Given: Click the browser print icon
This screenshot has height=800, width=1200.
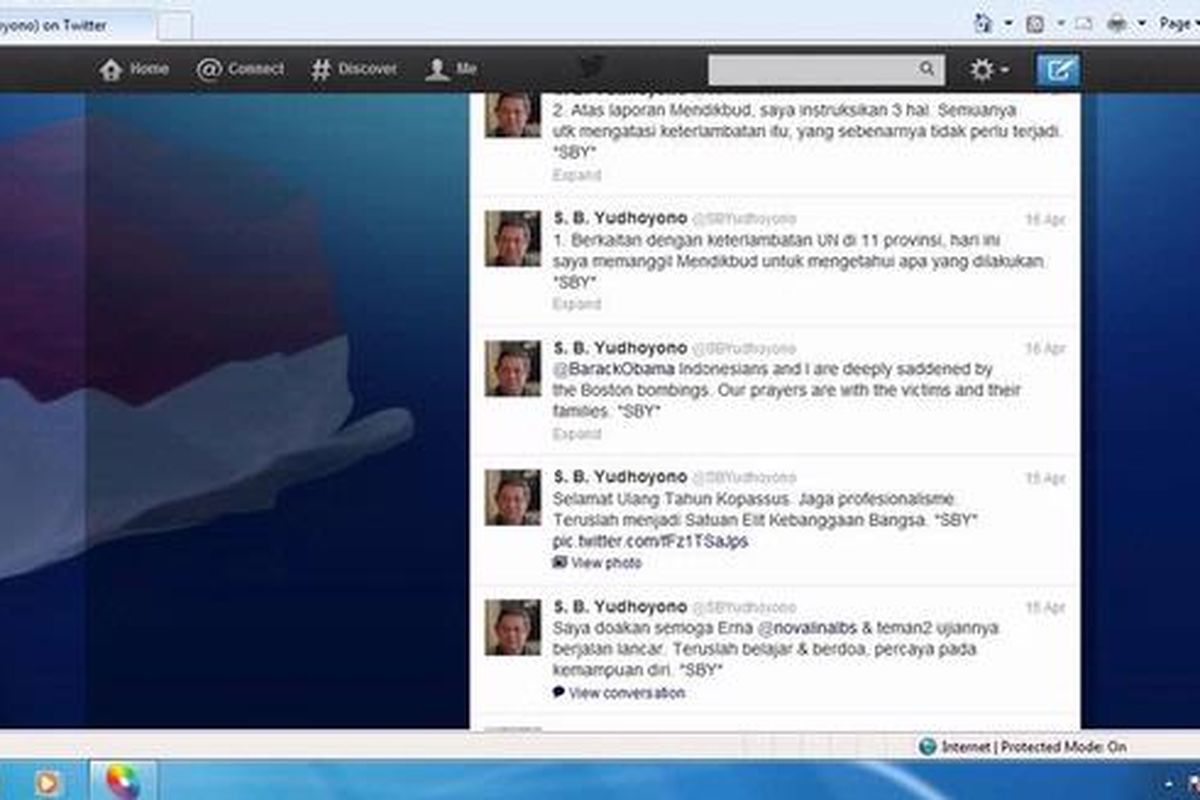Looking at the screenshot, I should pos(1117,24).
